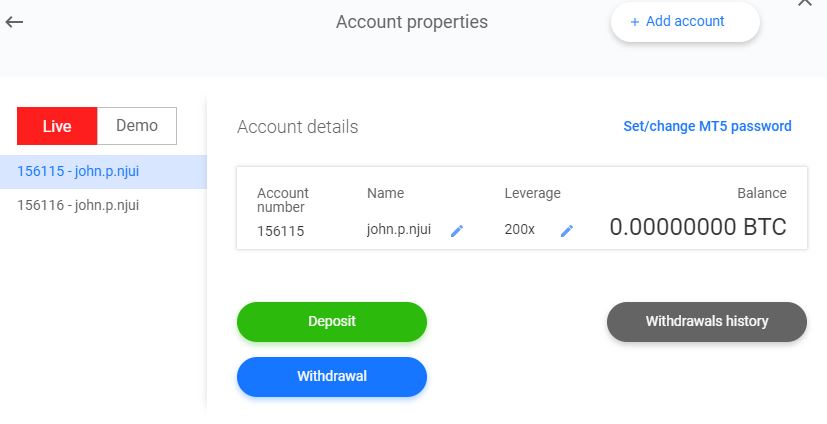Select account 156116 - john.p.njui in the list

pos(78,205)
